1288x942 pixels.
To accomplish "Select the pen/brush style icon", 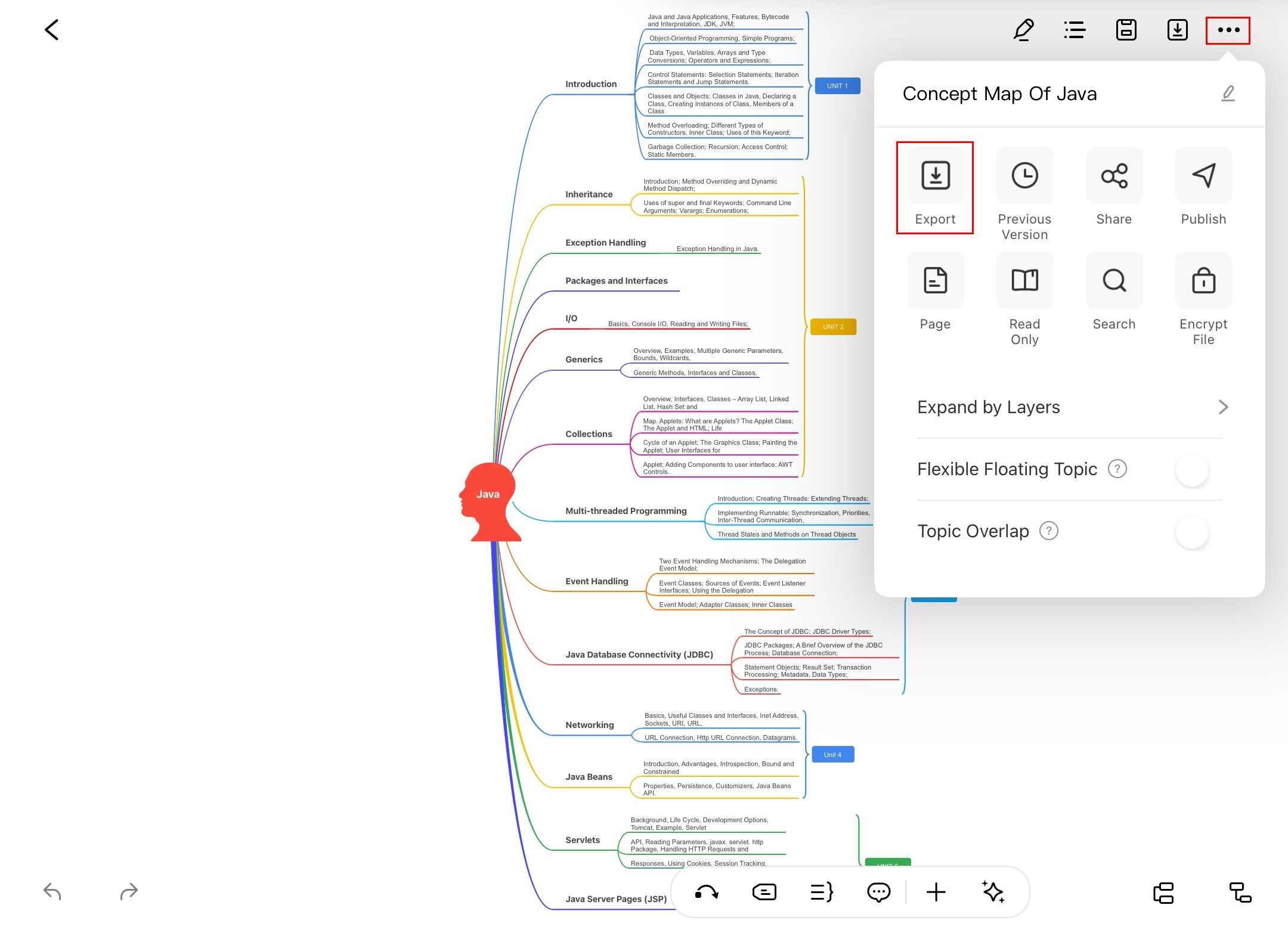I will 1023,30.
